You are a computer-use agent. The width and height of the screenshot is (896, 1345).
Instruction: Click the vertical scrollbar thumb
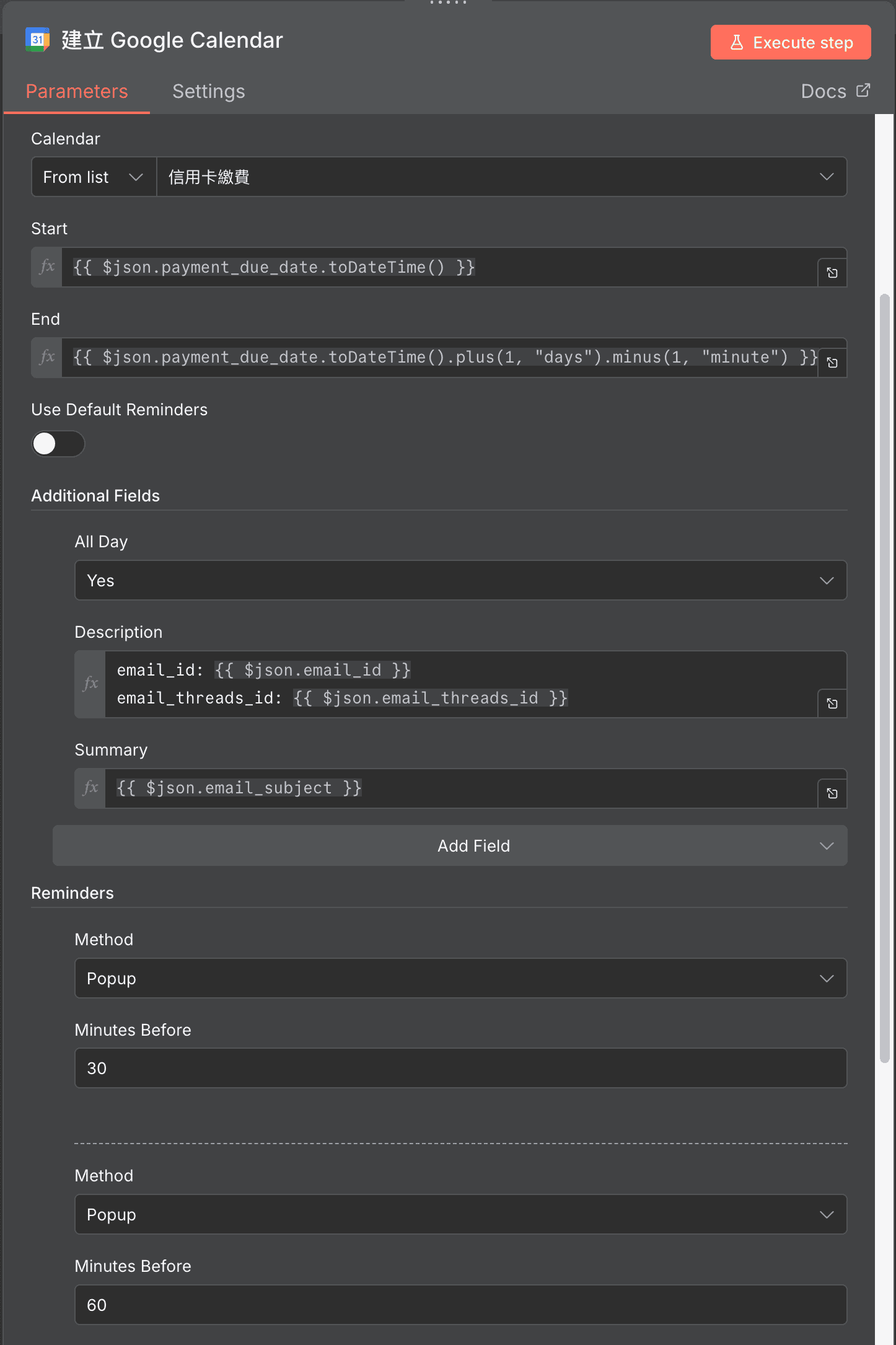click(885, 679)
